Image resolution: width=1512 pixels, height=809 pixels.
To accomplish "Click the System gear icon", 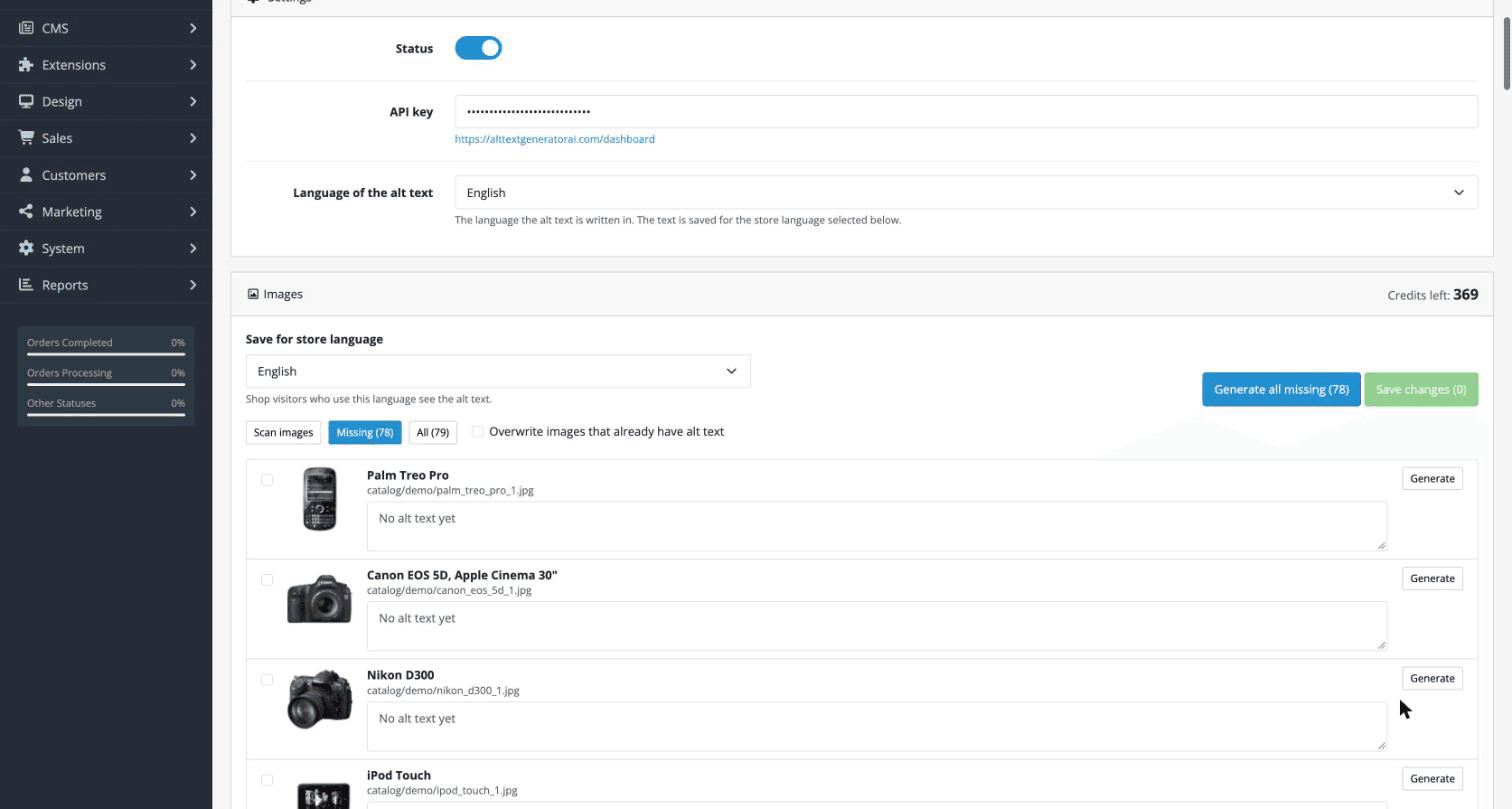I will (x=26, y=248).
